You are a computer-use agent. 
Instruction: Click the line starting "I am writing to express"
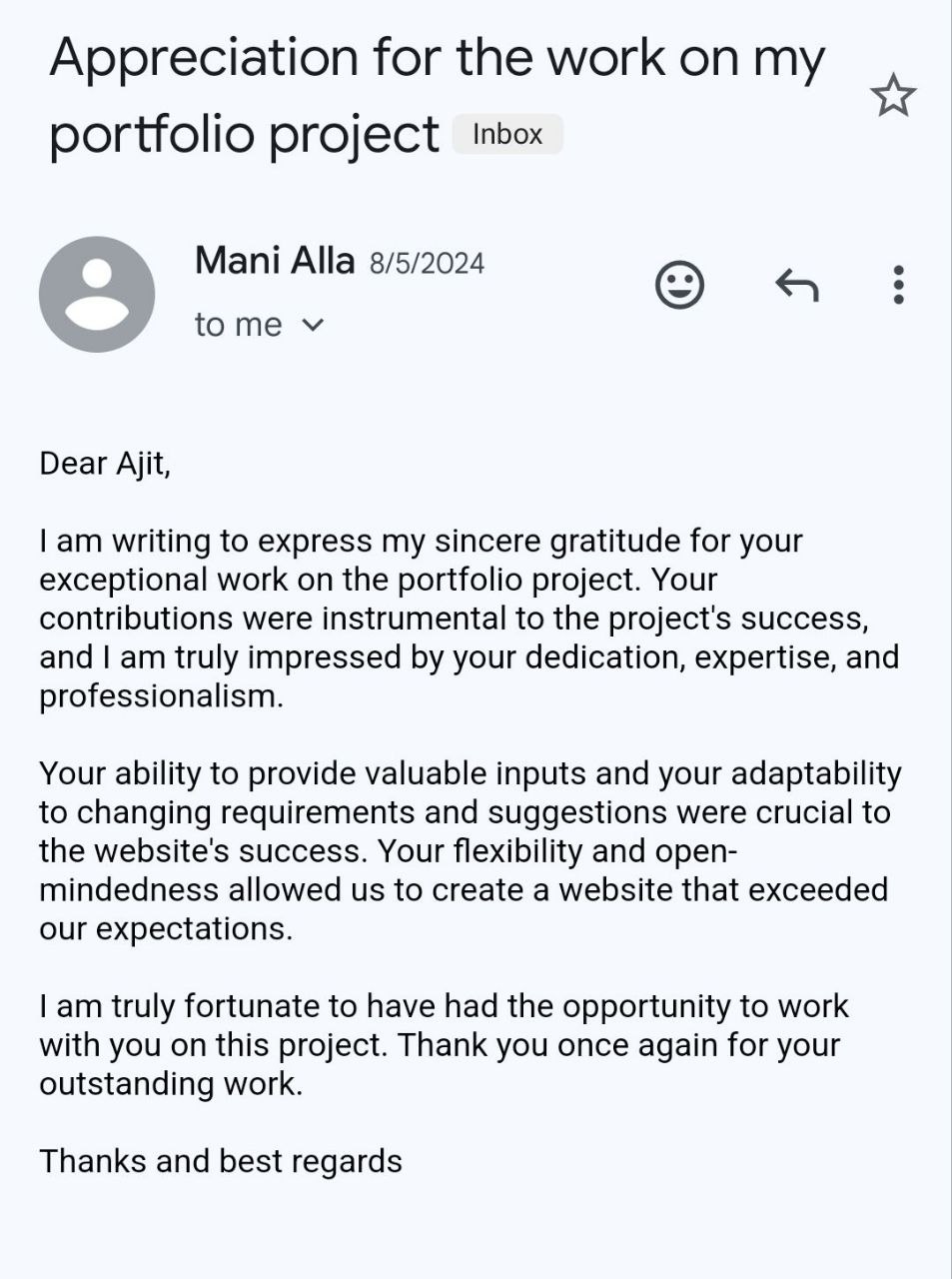tap(421, 542)
